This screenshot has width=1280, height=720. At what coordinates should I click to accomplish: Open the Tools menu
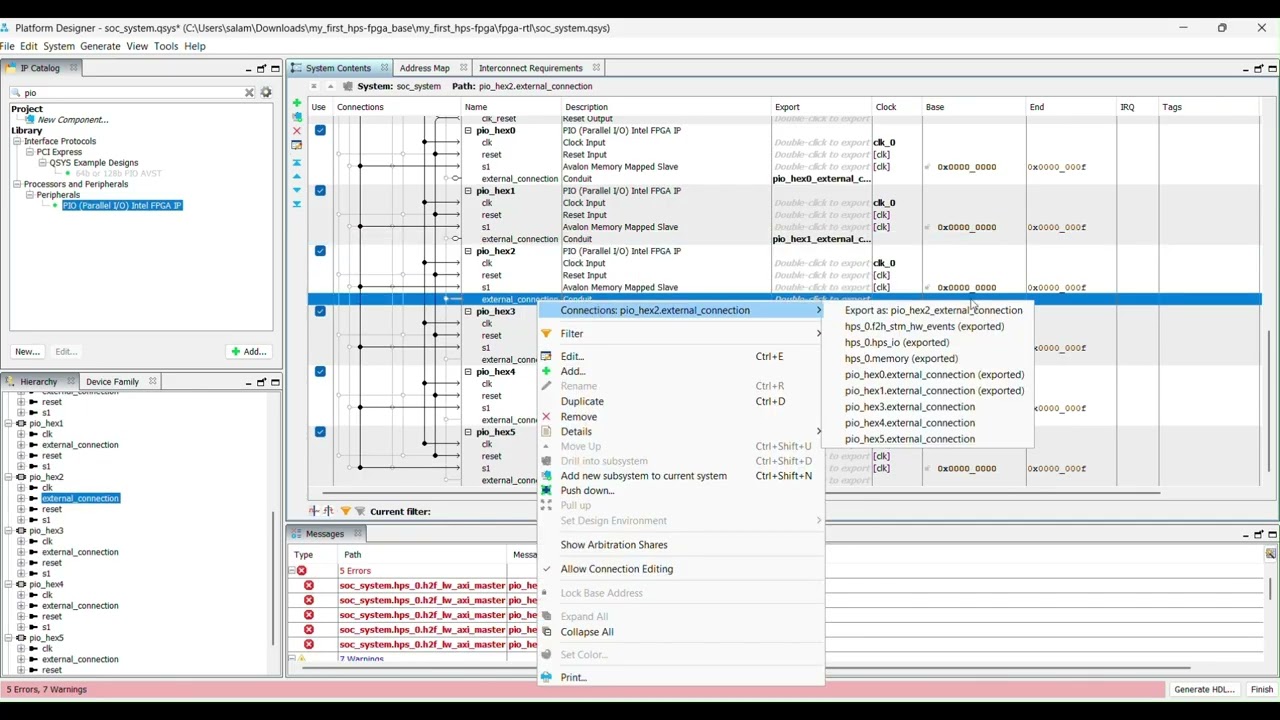(166, 46)
